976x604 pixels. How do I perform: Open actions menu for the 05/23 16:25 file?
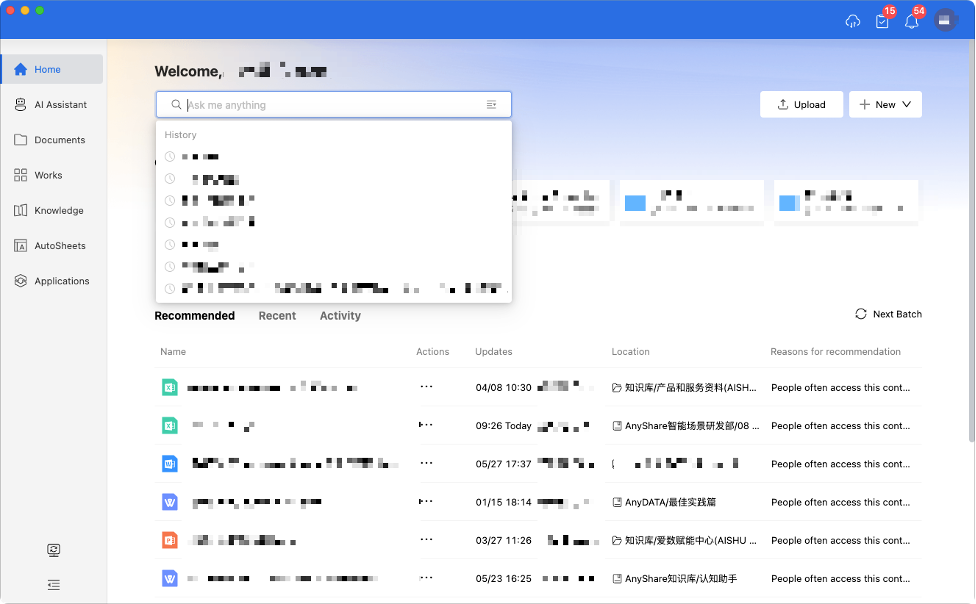point(426,578)
